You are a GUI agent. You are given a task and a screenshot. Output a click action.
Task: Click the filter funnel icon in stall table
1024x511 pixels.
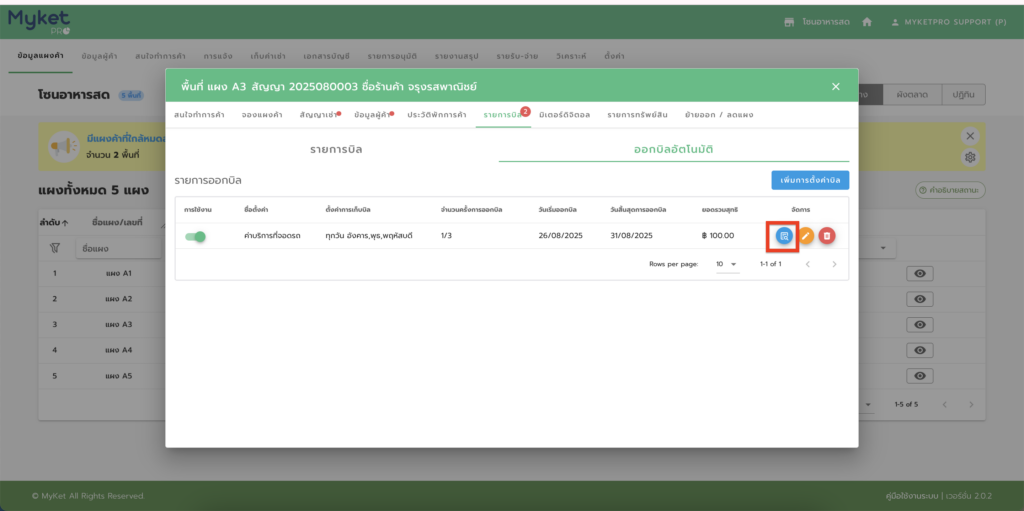coord(55,248)
